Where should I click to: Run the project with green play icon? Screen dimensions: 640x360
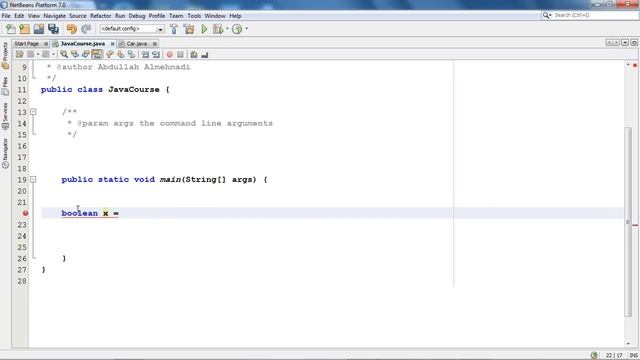point(204,29)
